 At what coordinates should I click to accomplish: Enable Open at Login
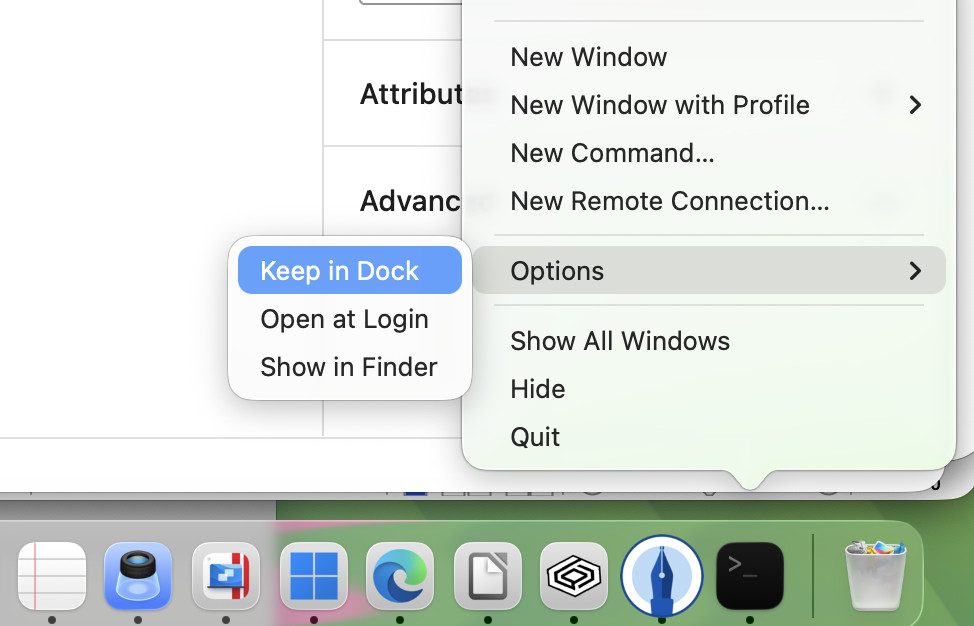[x=344, y=318]
